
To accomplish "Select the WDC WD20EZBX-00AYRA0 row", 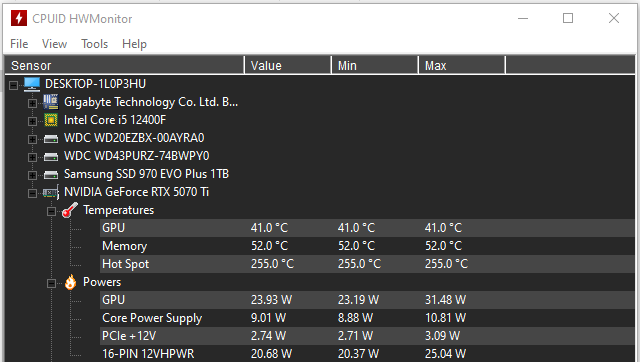I will click(134, 138).
